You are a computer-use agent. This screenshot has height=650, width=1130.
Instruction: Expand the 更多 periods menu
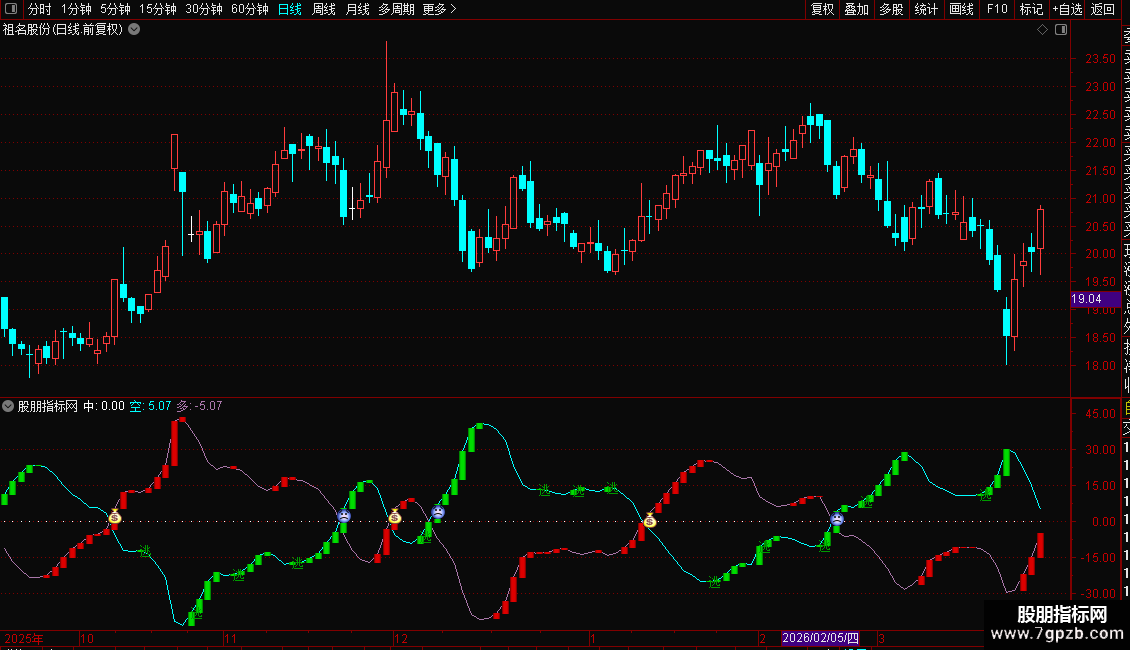[x=439, y=9]
